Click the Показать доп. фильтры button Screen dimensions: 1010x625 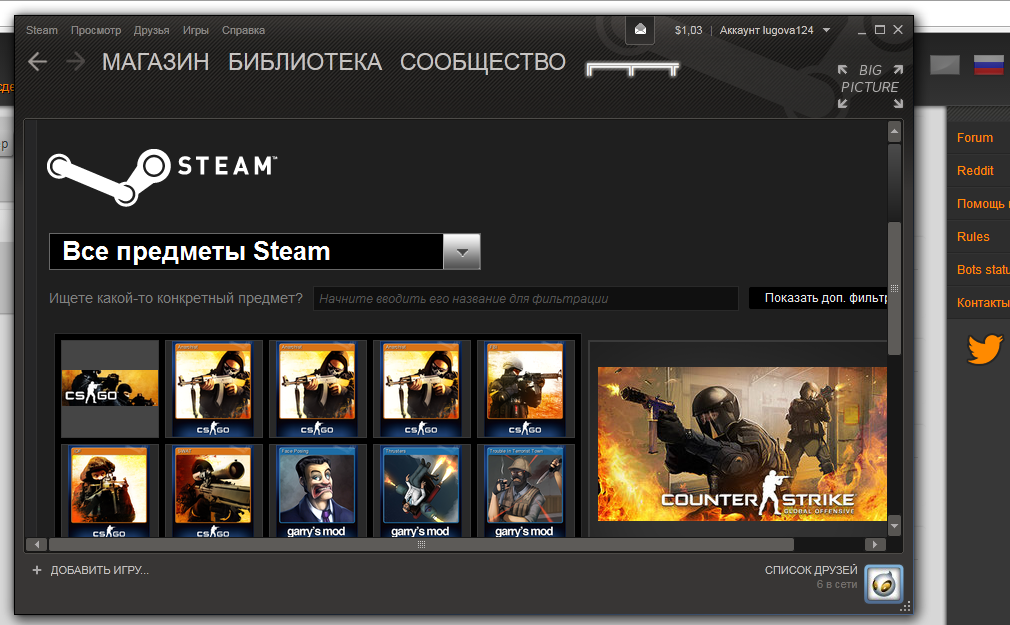tap(818, 298)
